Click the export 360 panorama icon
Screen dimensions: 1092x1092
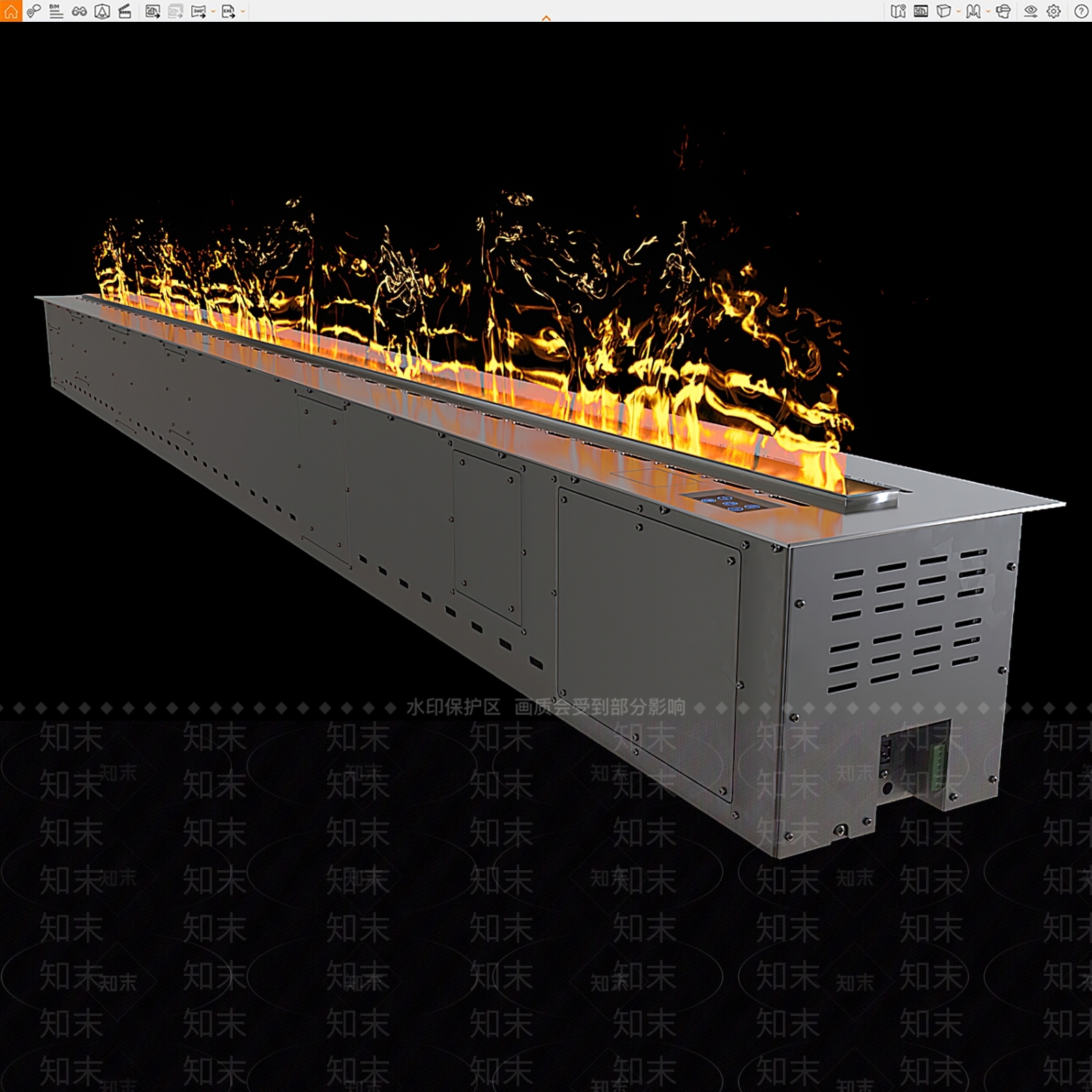click(x=198, y=11)
